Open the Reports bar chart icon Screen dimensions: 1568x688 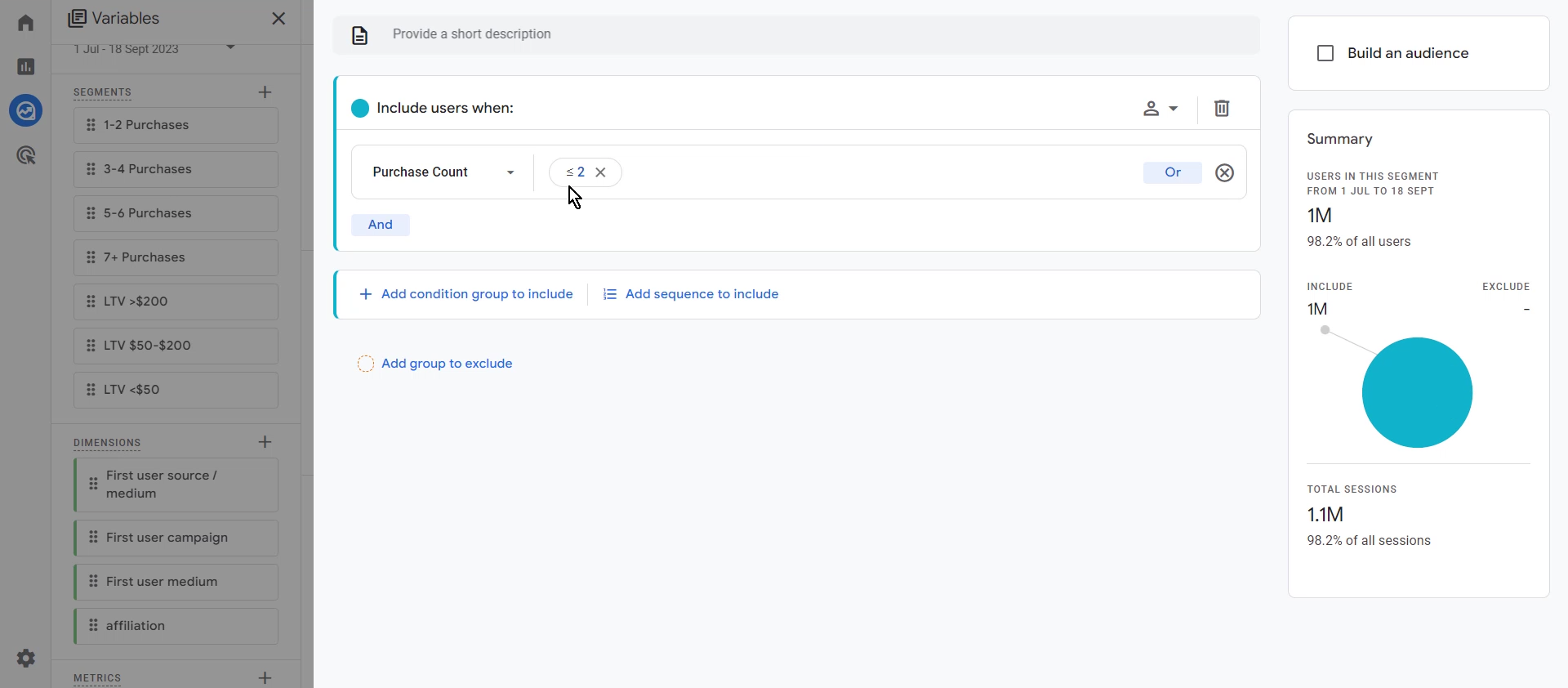[26, 66]
